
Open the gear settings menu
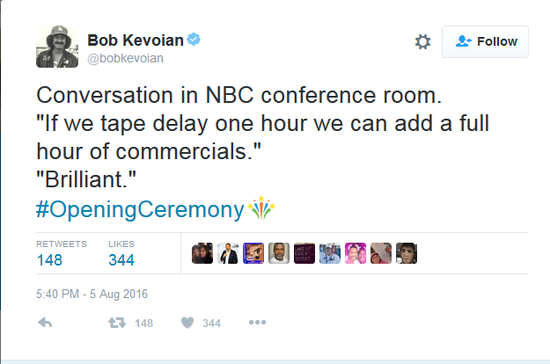(423, 42)
